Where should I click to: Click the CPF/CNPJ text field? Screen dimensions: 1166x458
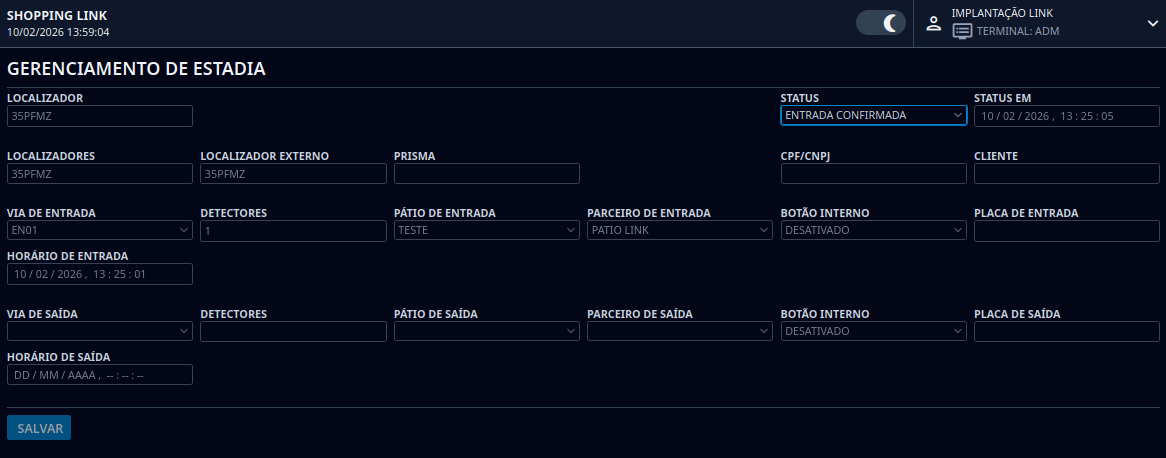(873, 174)
